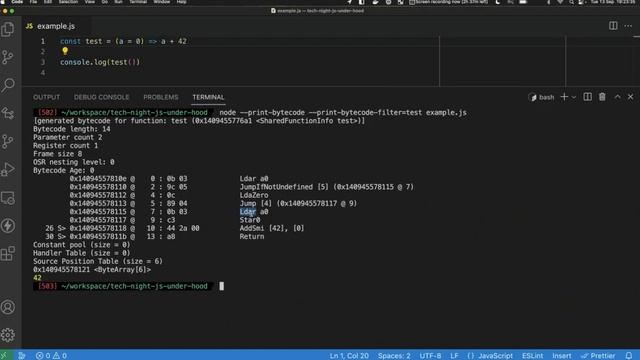The height and width of the screenshot is (360, 640).
Task: Open the Explorer view in activity bar
Action: (8, 29)
